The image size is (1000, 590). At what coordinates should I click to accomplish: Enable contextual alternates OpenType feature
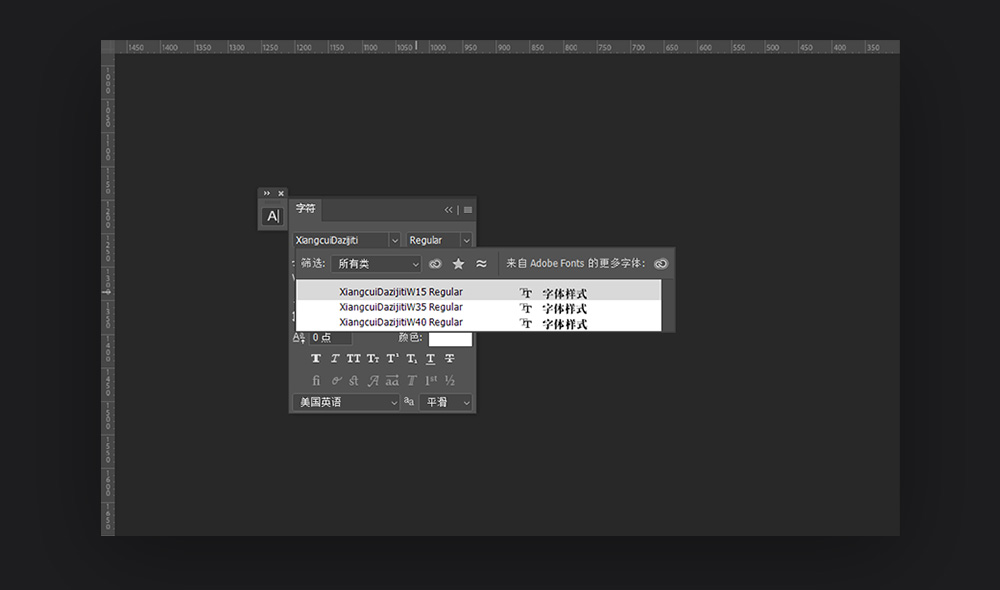(336, 381)
